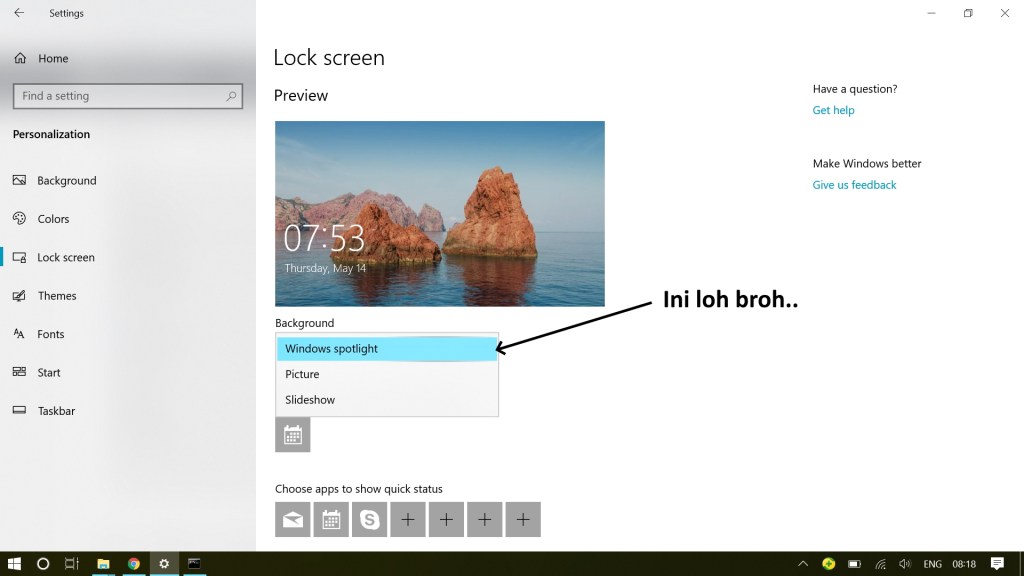Click the Get help link
The image size is (1024, 576).
833,110
